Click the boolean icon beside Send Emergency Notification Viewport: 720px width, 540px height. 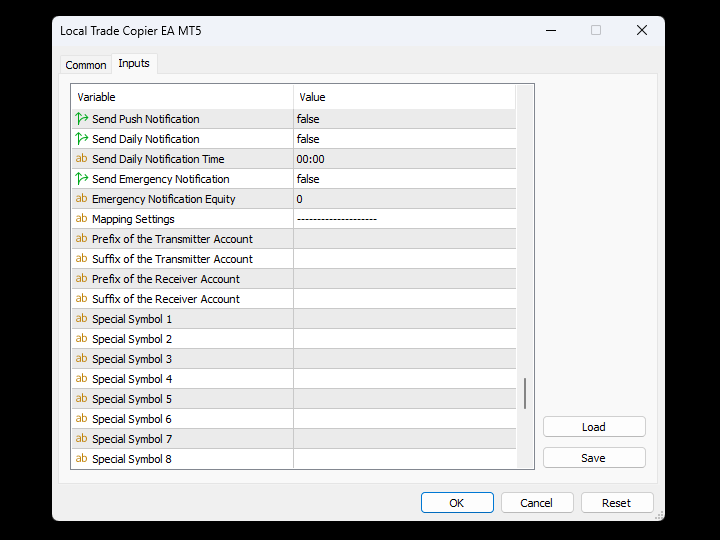point(82,179)
